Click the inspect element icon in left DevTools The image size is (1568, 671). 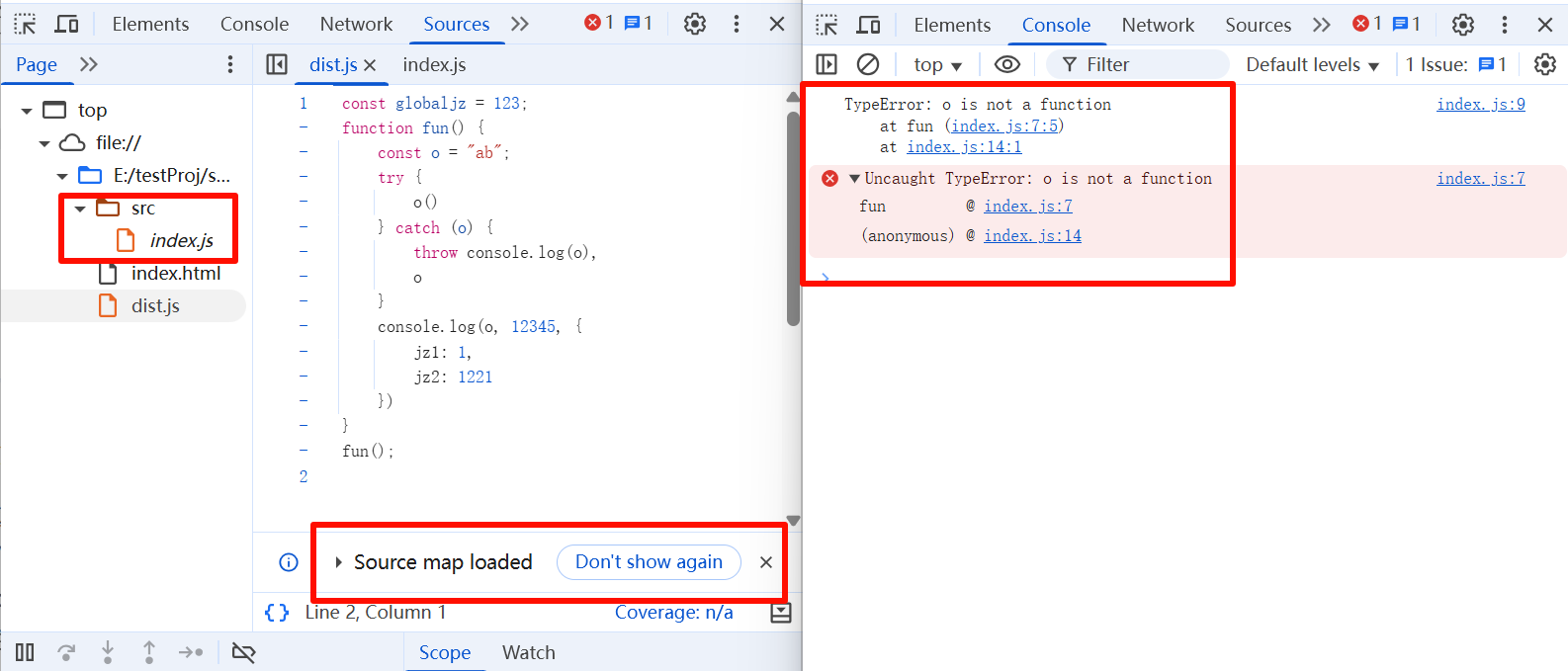coord(25,24)
